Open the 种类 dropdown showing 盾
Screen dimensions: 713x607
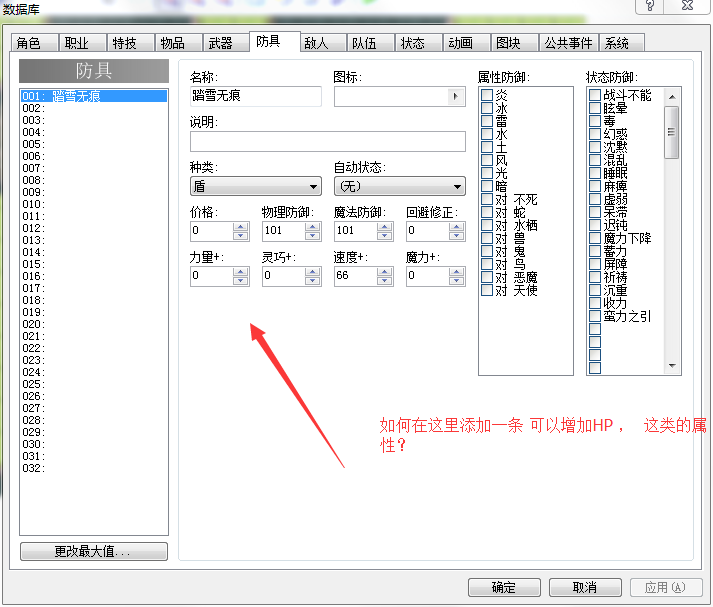(256, 186)
